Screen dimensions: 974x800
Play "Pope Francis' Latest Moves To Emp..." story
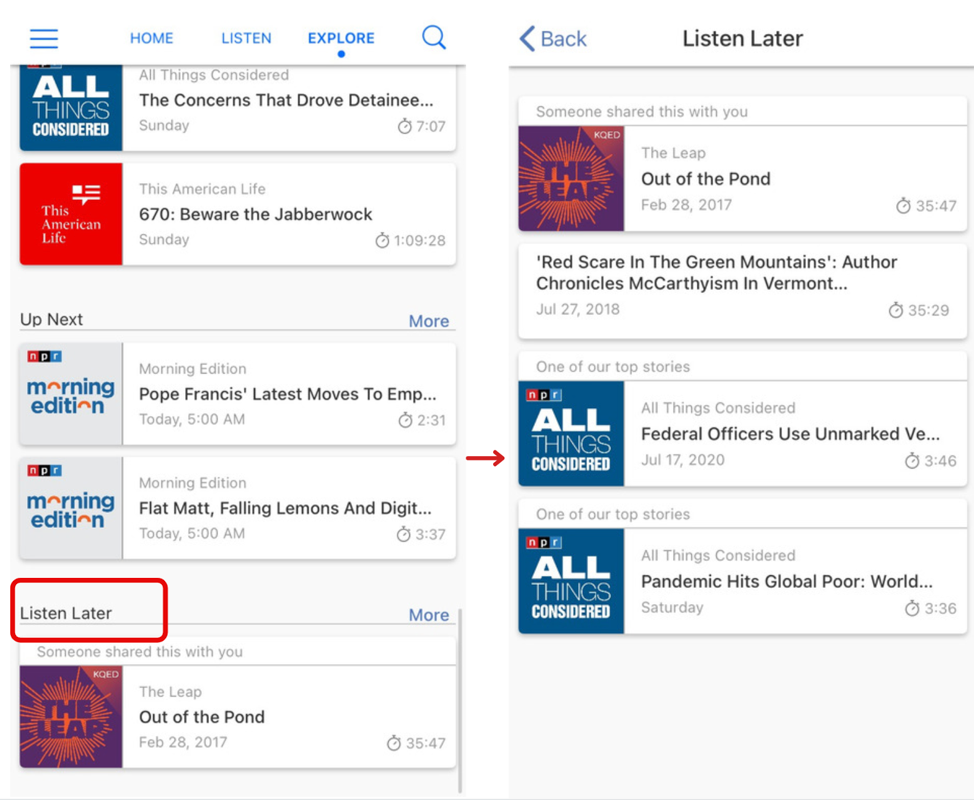(288, 394)
